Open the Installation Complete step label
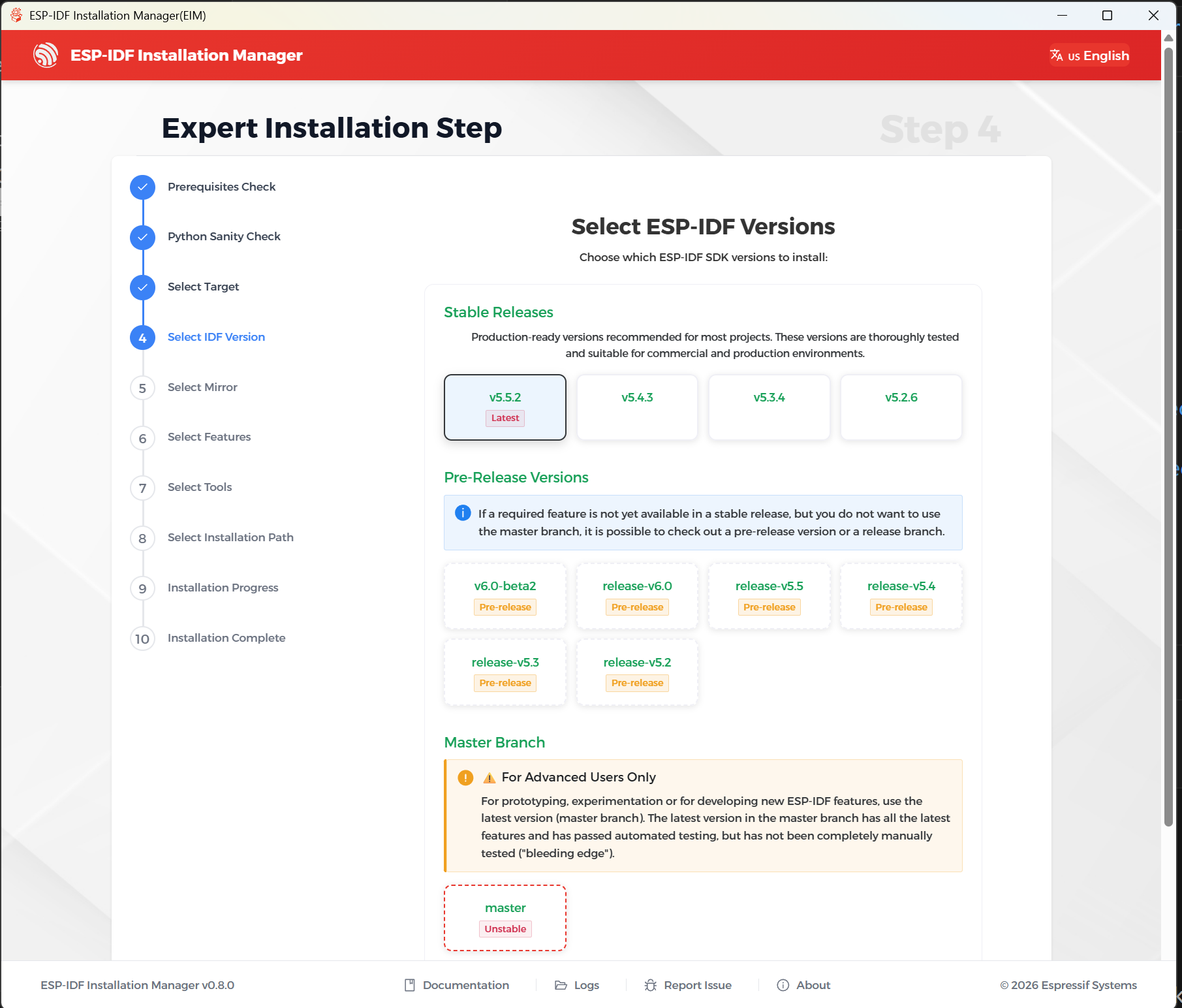 226,638
